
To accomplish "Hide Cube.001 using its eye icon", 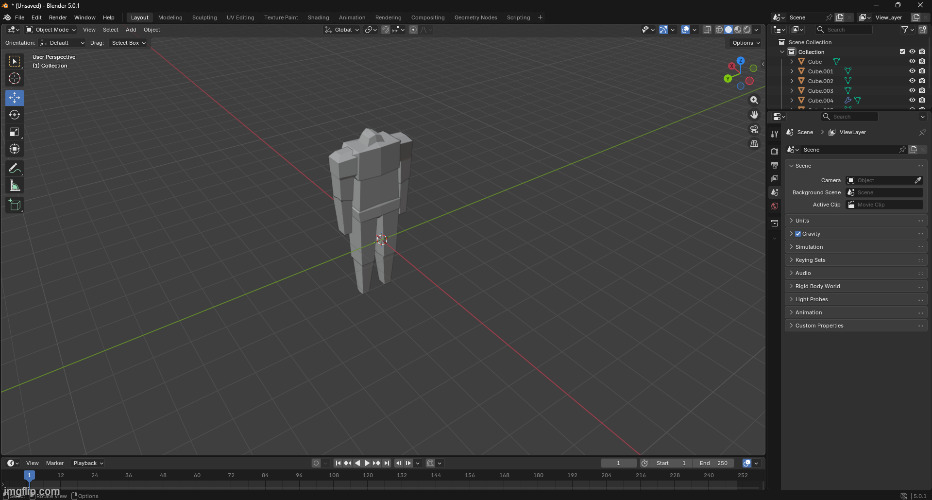I will pos(911,71).
